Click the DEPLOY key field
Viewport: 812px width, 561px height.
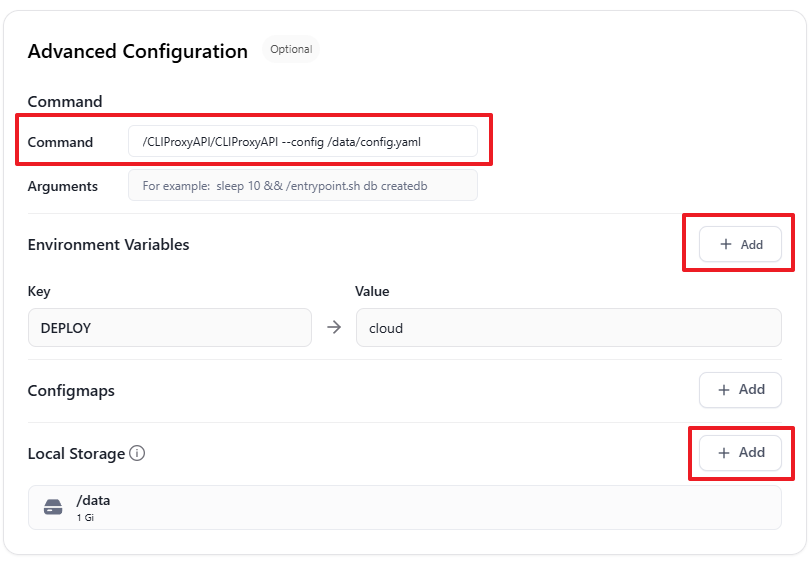(169, 327)
